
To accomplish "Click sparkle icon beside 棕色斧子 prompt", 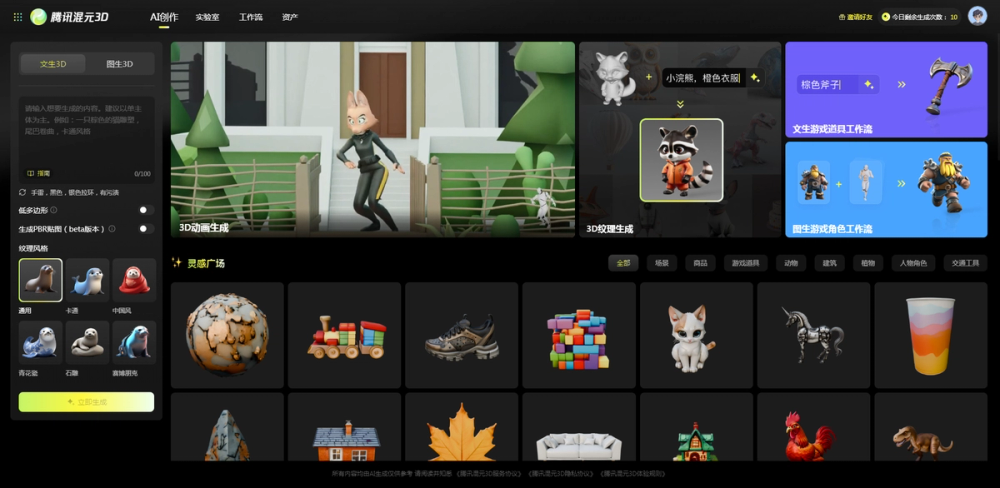I will (869, 84).
